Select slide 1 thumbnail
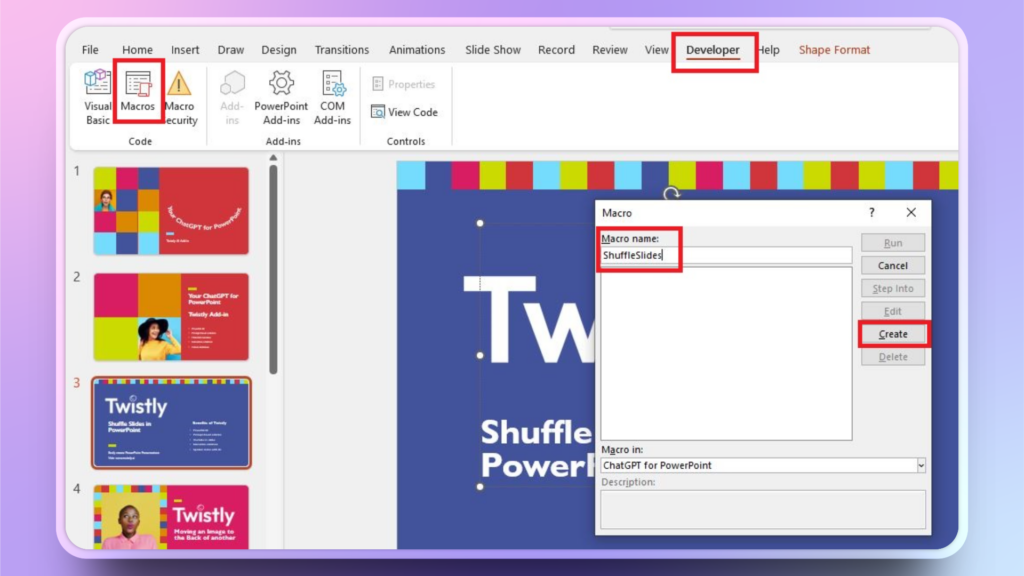1024x576 pixels. (171, 211)
